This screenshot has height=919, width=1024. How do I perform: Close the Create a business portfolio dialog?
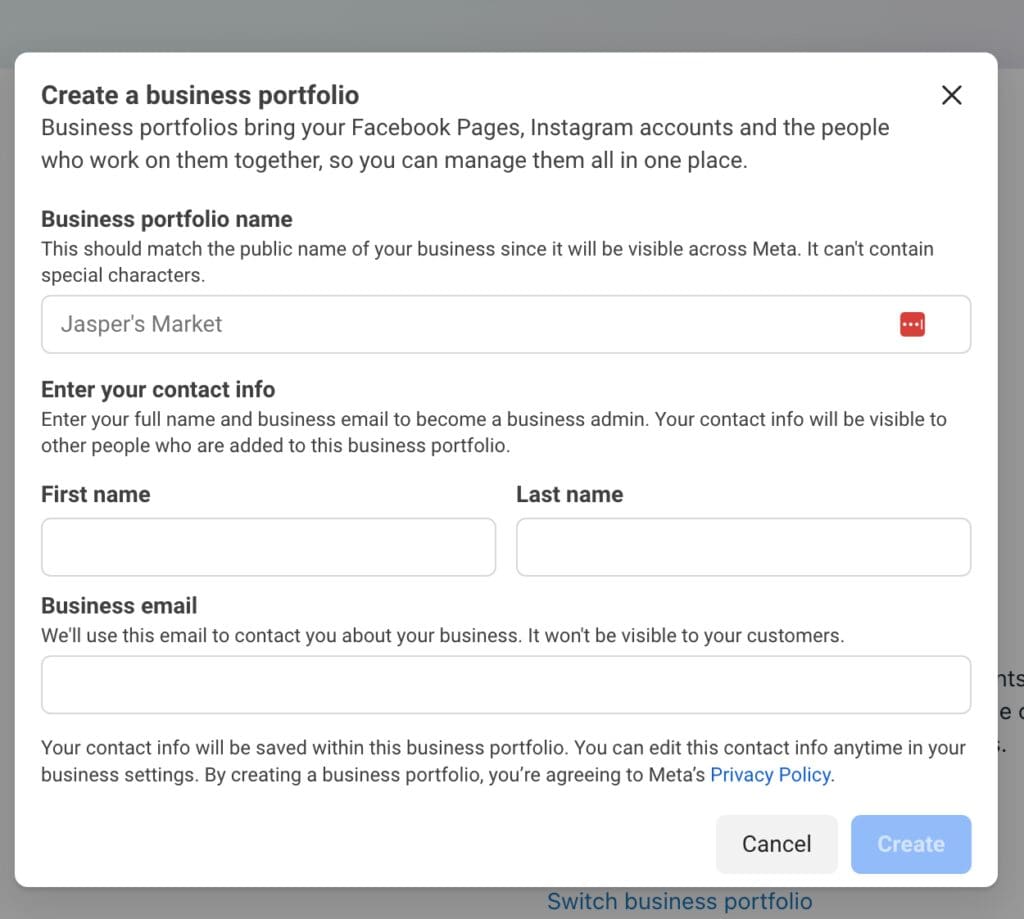pos(951,95)
